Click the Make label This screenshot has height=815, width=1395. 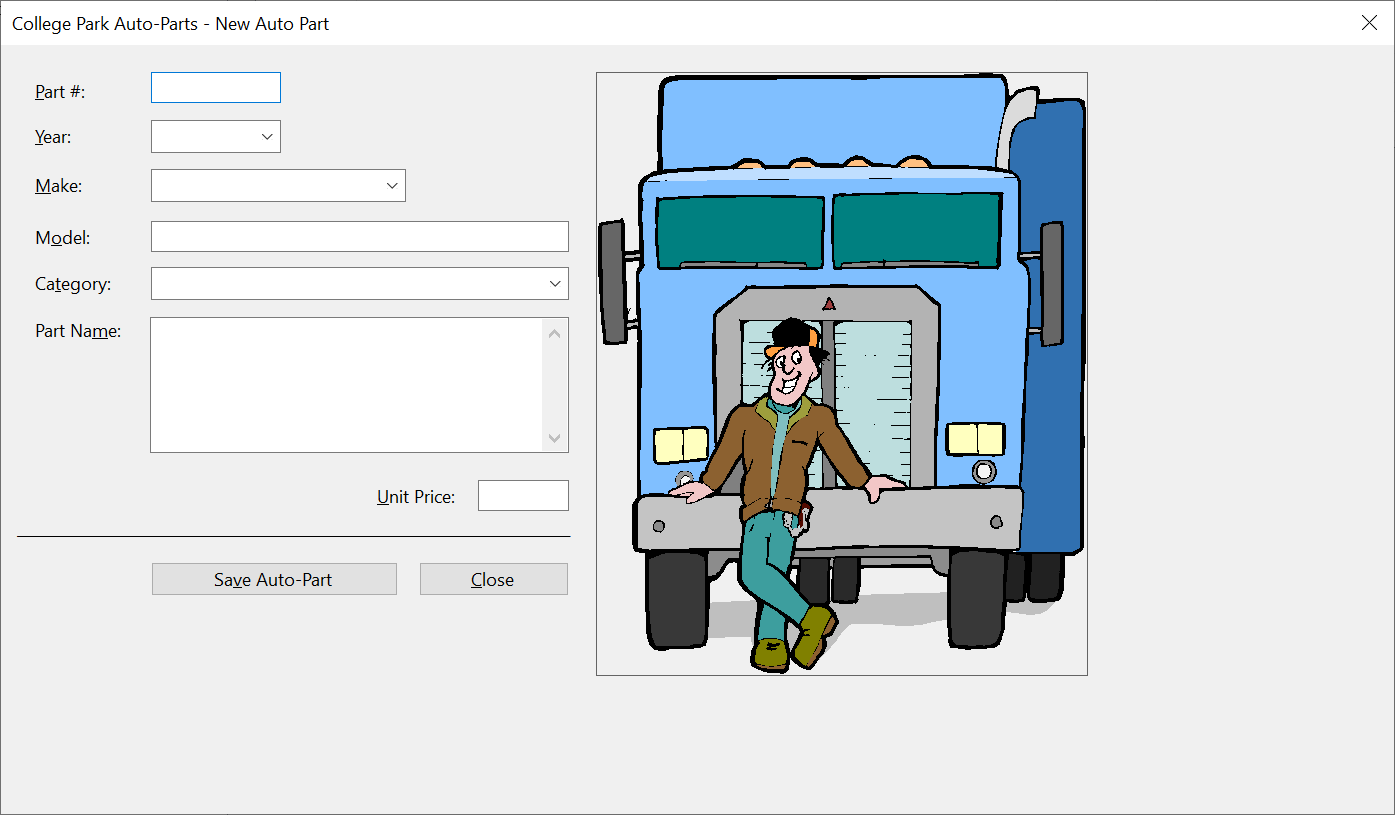(x=58, y=186)
